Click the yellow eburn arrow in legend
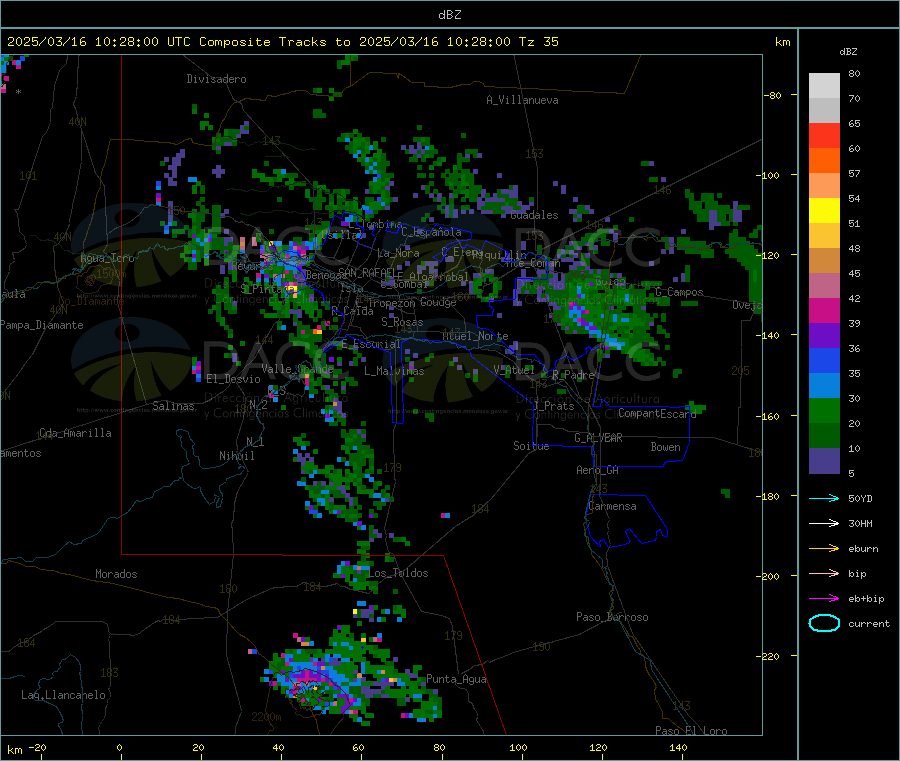Viewport: 900px width, 761px height. [x=824, y=549]
